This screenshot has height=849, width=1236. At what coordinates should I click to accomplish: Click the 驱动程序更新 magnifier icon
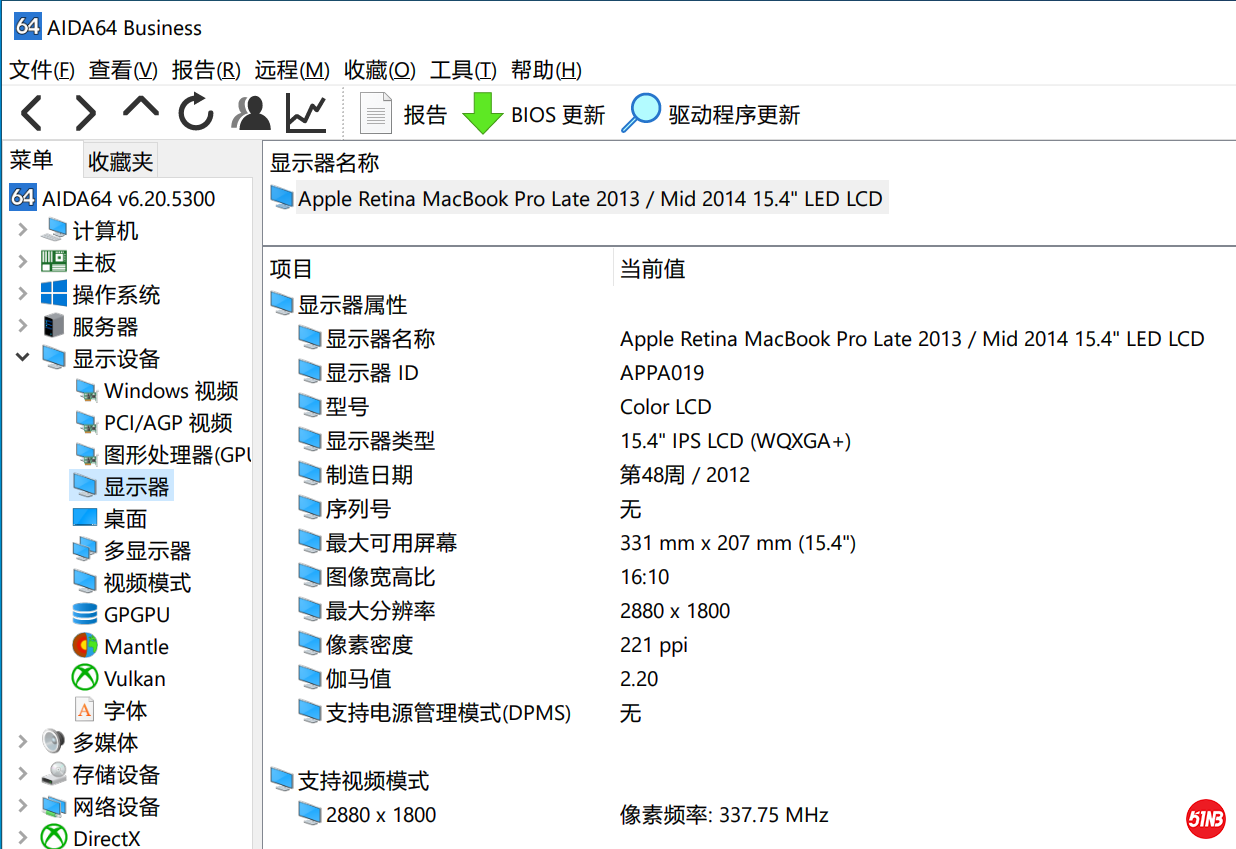640,113
